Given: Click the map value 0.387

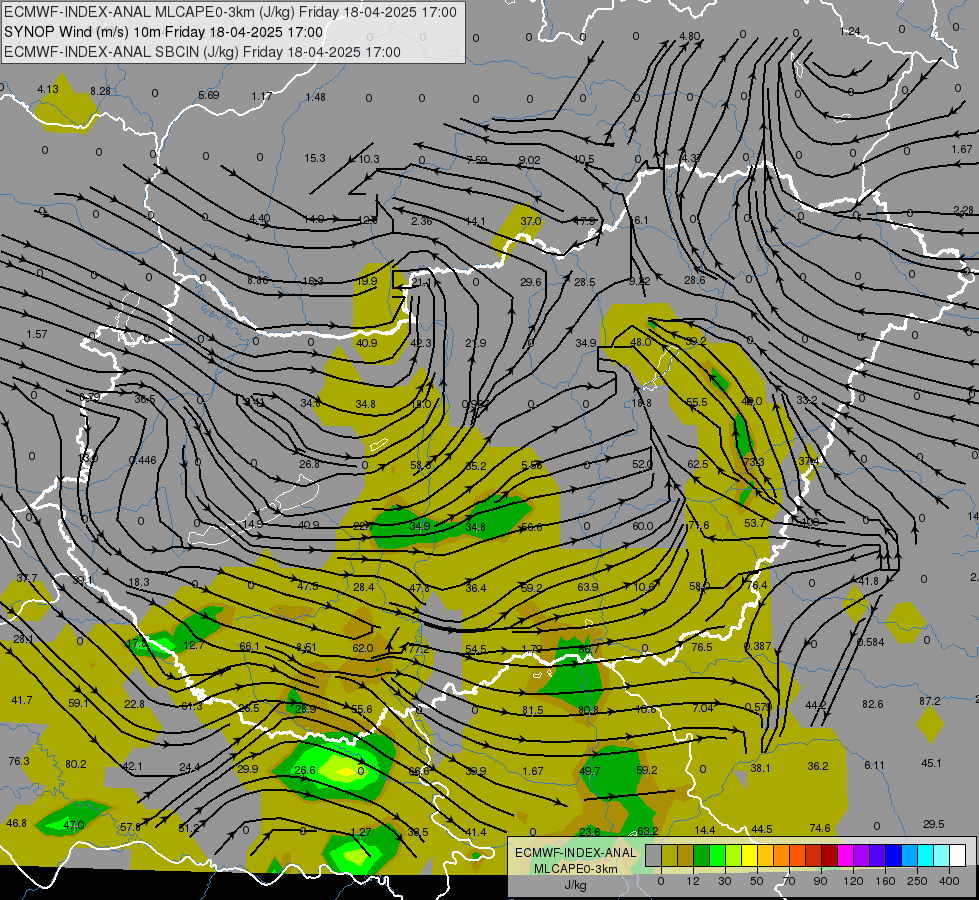Looking at the screenshot, I should tap(757, 646).
